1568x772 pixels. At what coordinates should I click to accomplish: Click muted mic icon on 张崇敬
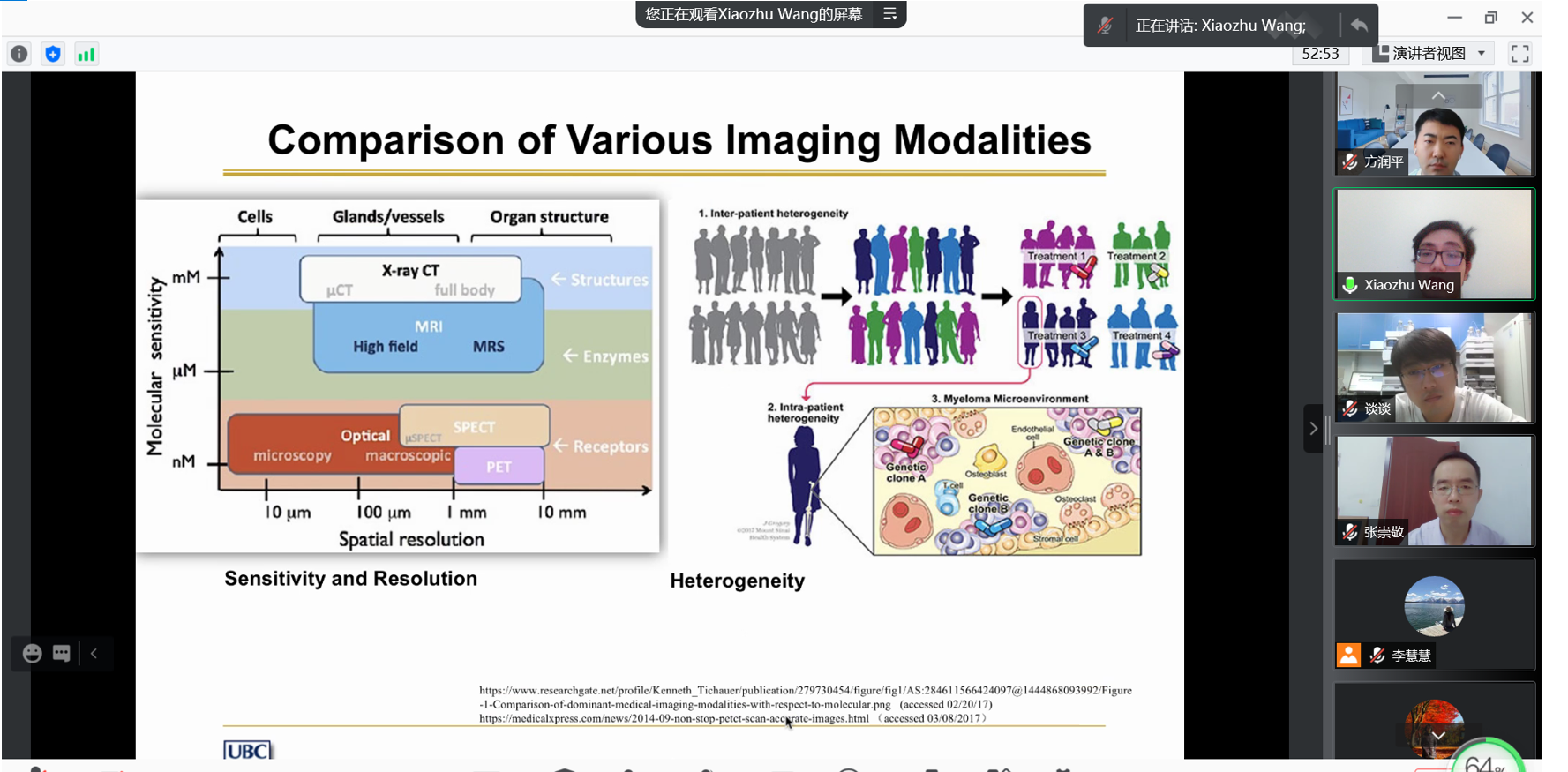coord(1350,532)
